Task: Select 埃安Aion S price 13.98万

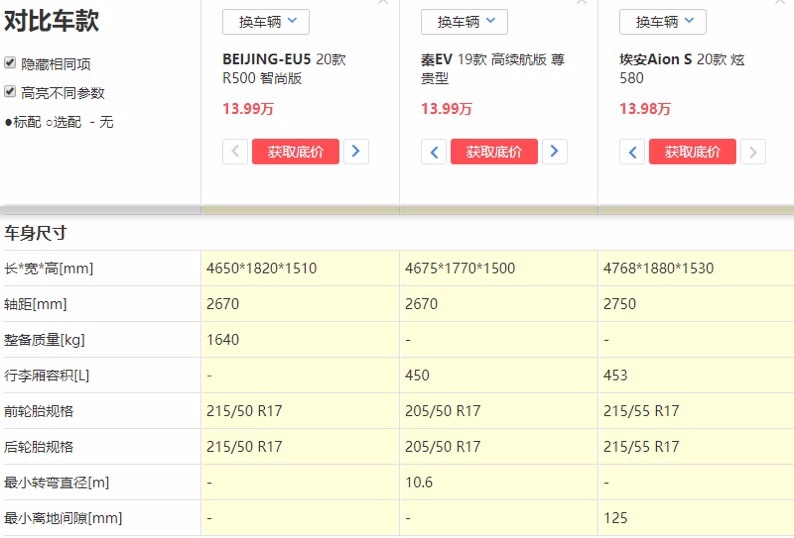Action: (645, 108)
